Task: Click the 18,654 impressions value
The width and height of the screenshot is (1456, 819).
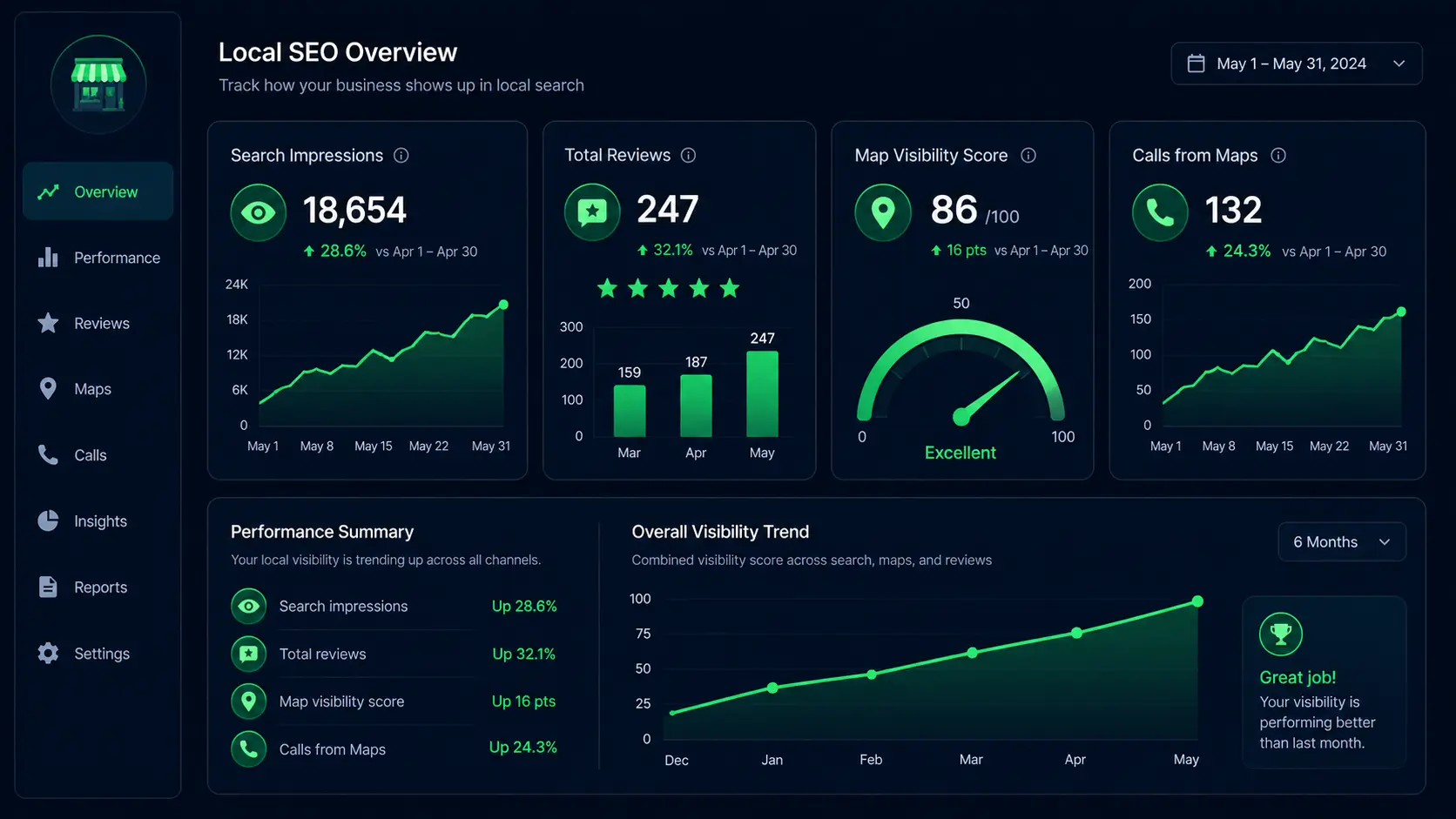Action: (354, 211)
